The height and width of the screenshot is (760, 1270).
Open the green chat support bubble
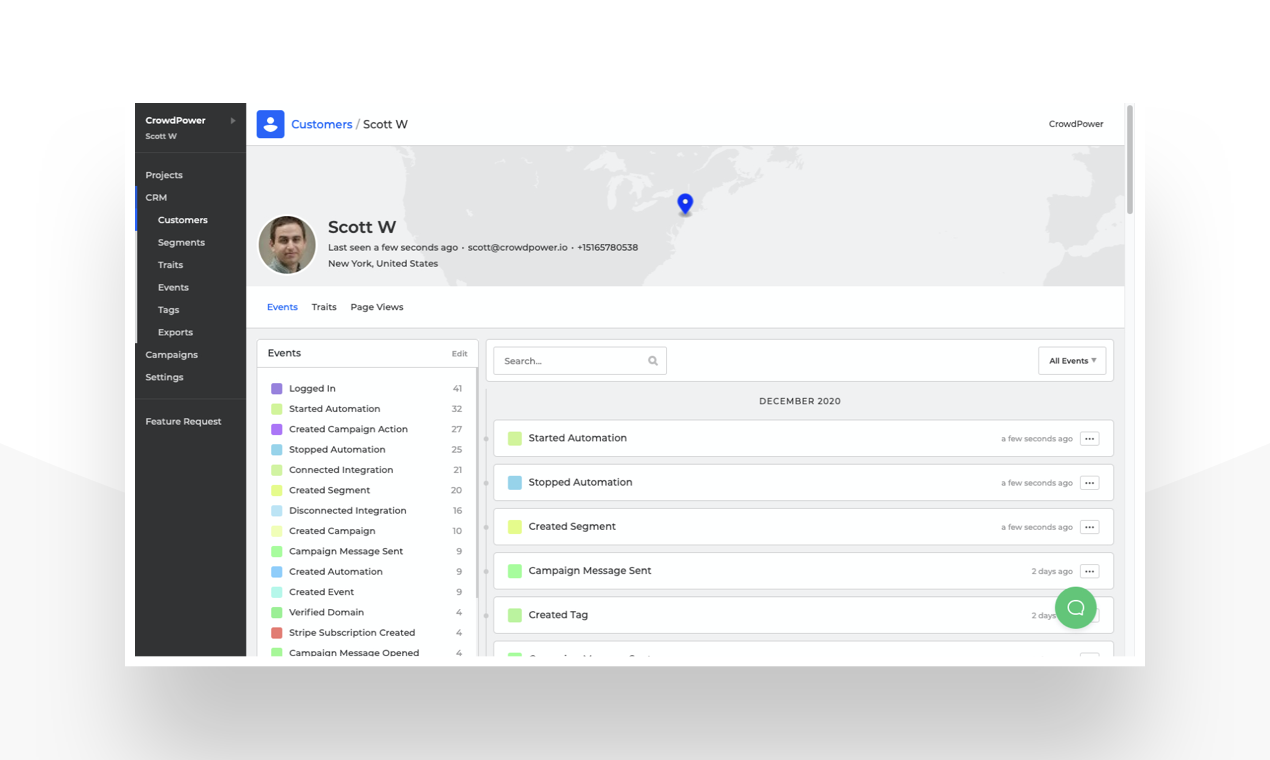coord(1076,608)
